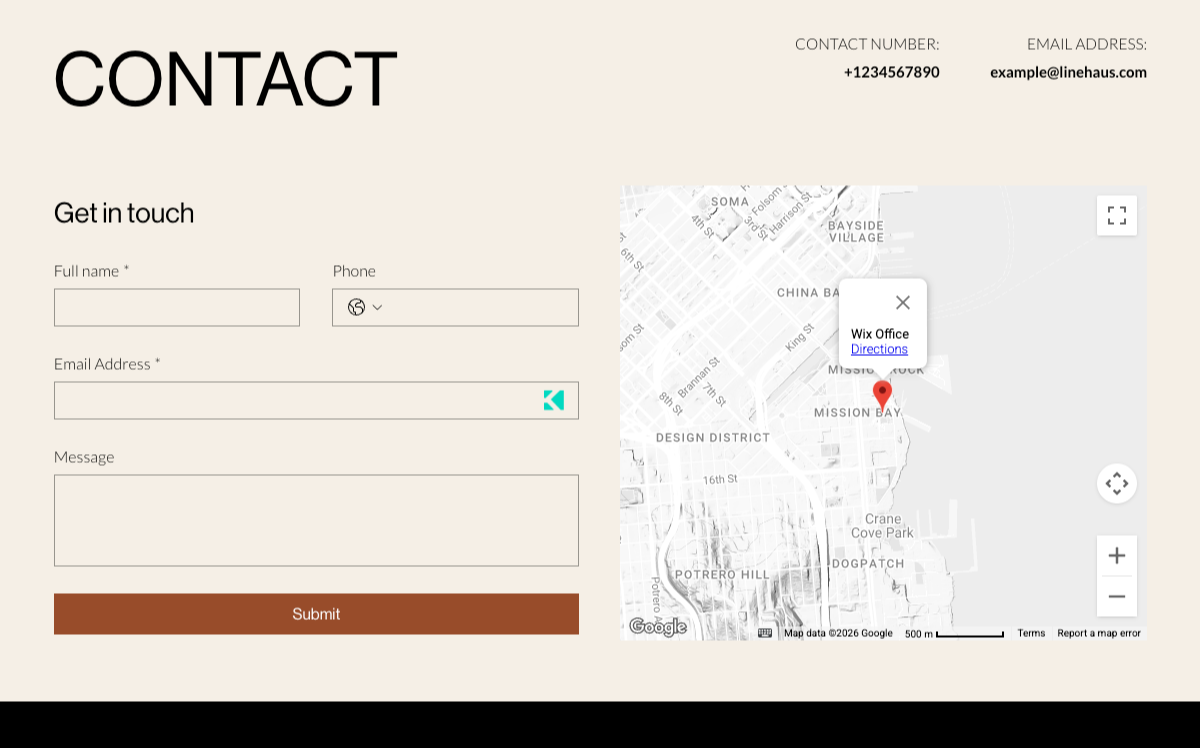This screenshot has height=748, width=1200.
Task: Click the Google logo on map
Action: pyautogui.click(x=657, y=627)
